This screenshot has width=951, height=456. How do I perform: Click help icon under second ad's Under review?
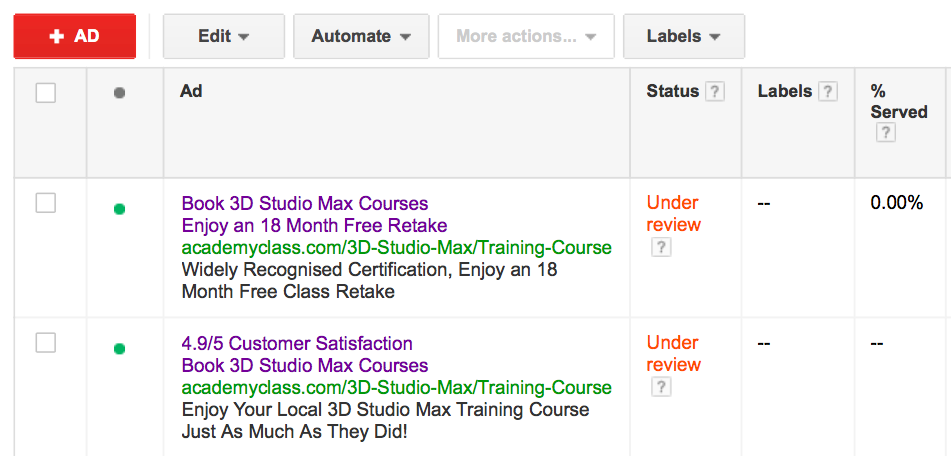pyautogui.click(x=660, y=387)
